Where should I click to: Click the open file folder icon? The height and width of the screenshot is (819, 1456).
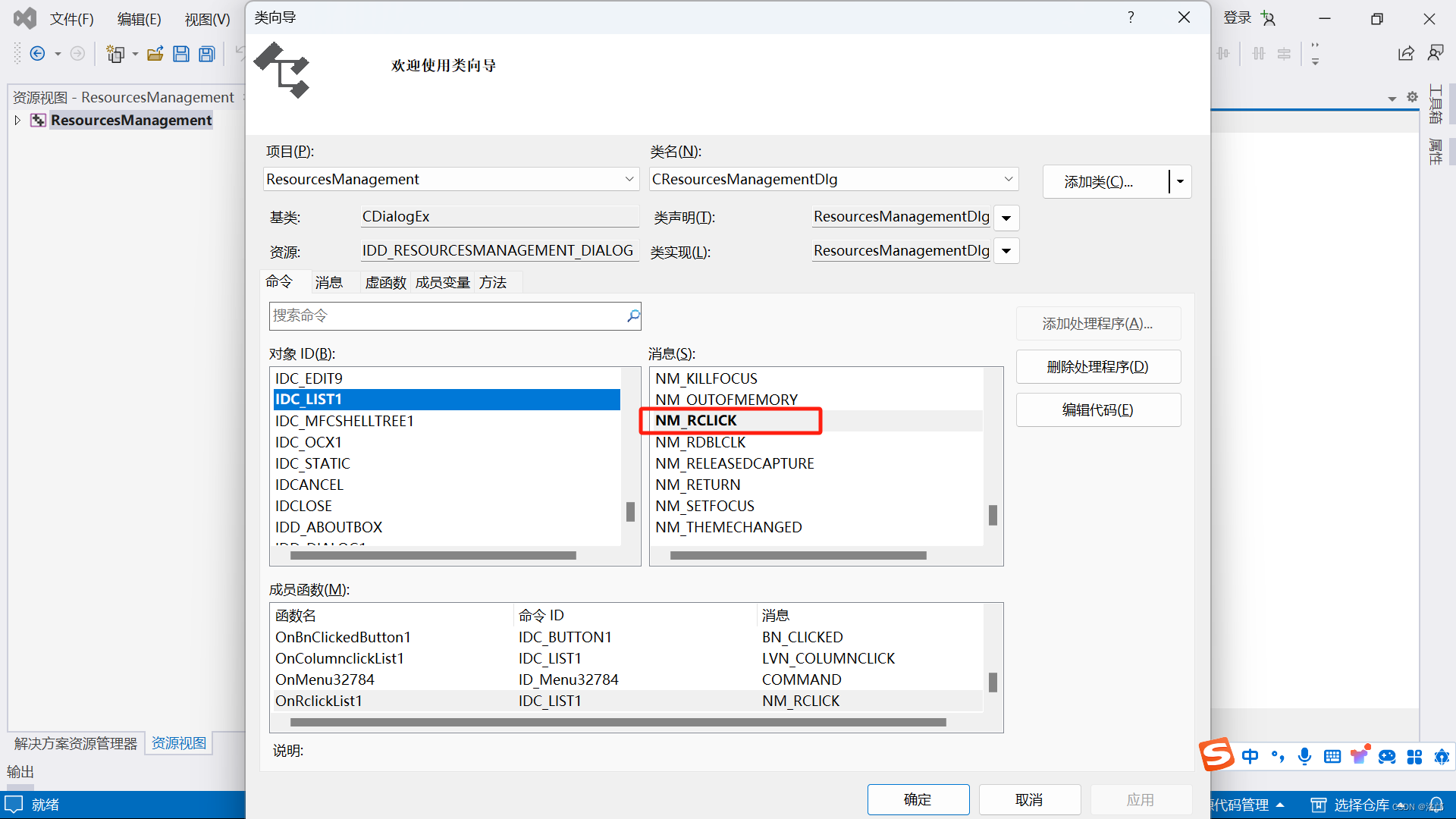155,53
